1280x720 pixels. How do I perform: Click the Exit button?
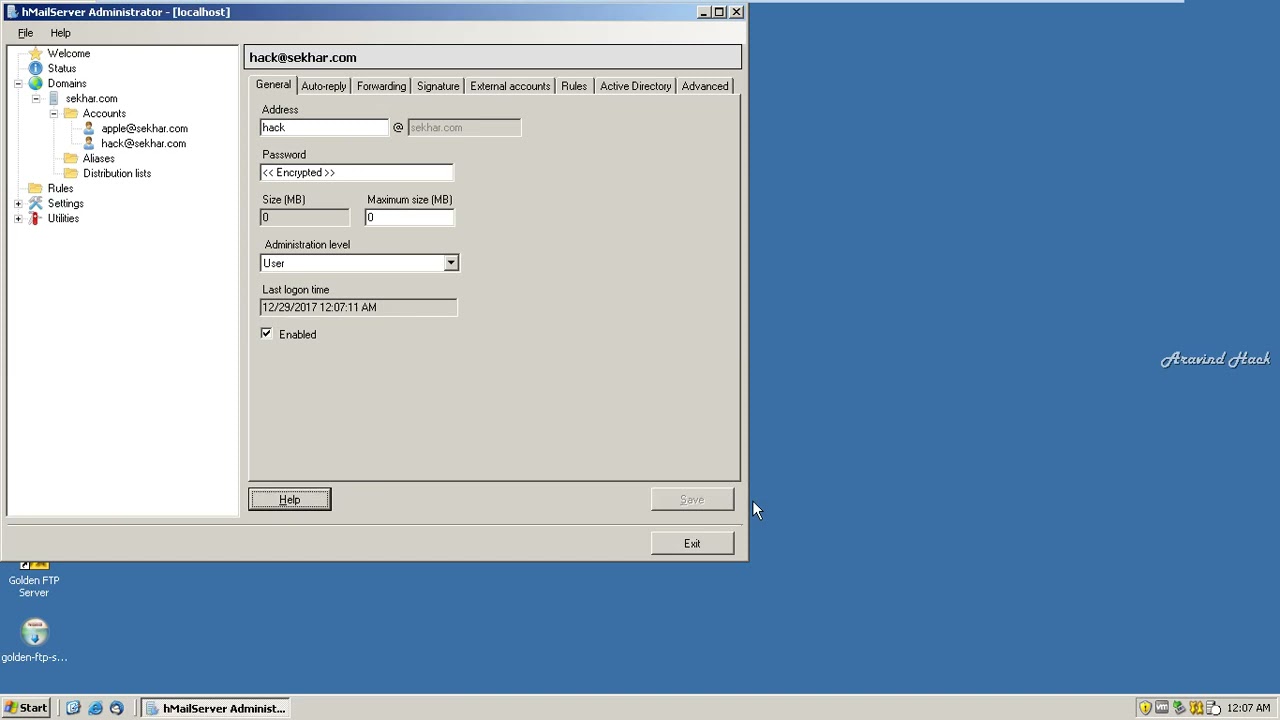coord(692,544)
